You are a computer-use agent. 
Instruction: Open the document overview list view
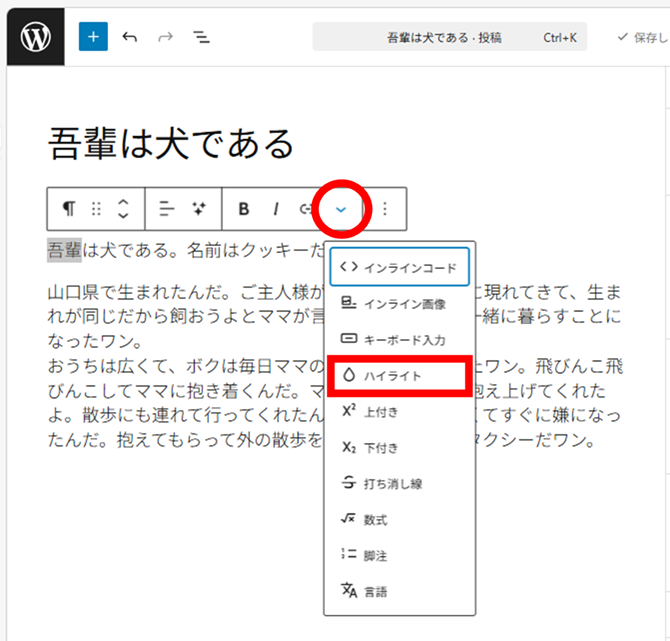pyautogui.click(x=202, y=37)
